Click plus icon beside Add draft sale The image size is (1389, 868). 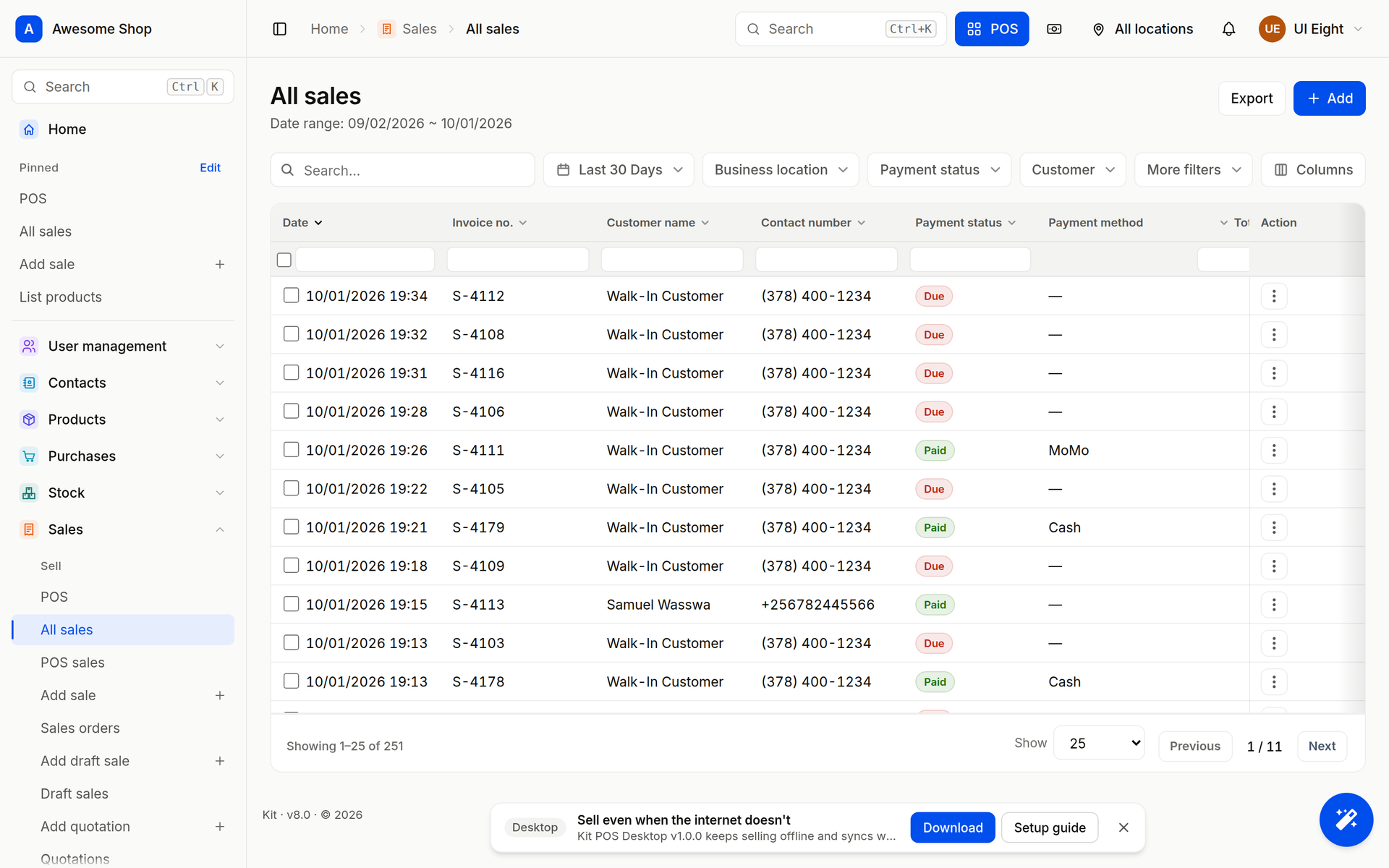pyautogui.click(x=220, y=761)
